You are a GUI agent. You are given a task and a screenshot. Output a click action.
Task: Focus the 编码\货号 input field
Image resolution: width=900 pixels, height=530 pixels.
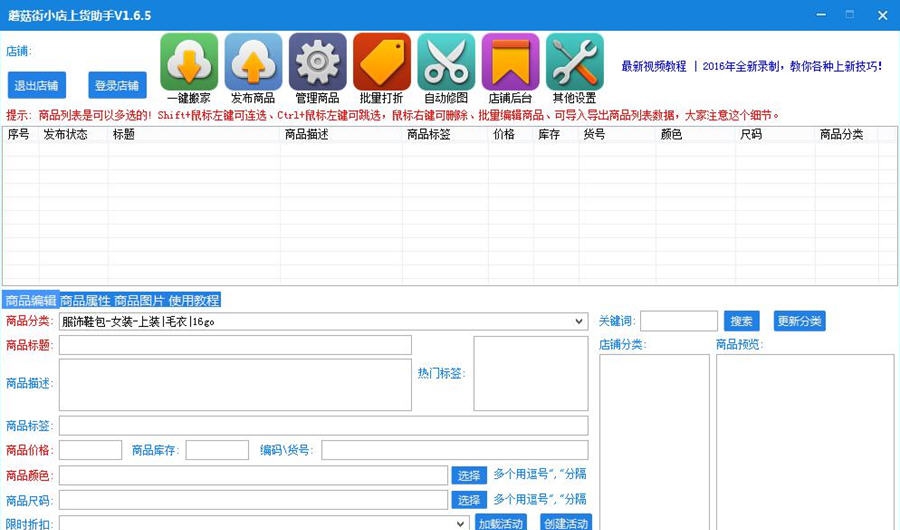(x=455, y=450)
